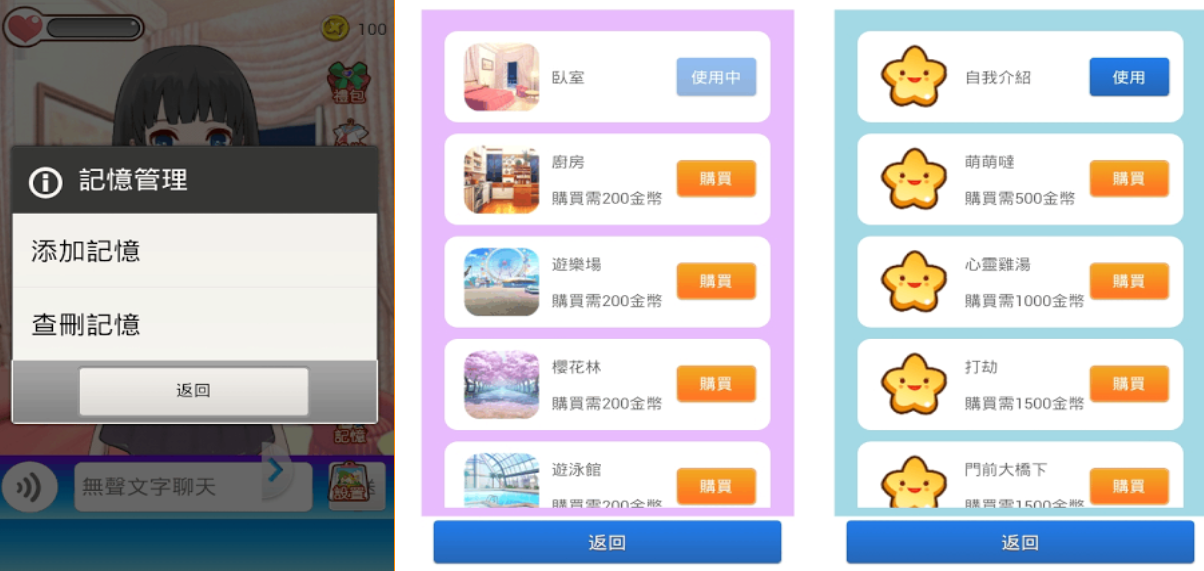Select the 櫻花林 cherry blossom thumbnail

[501, 384]
